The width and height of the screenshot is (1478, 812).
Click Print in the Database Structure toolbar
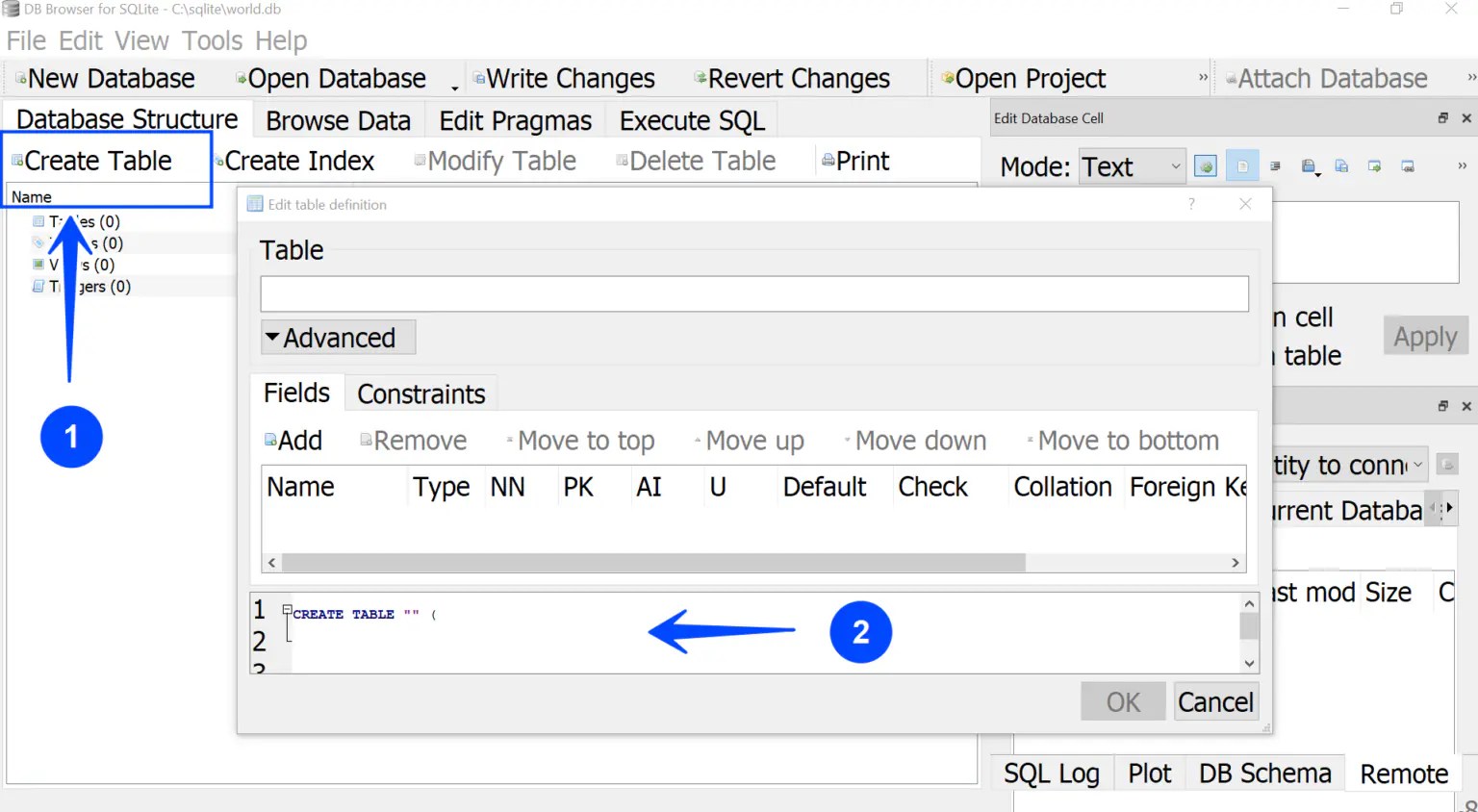[x=854, y=160]
